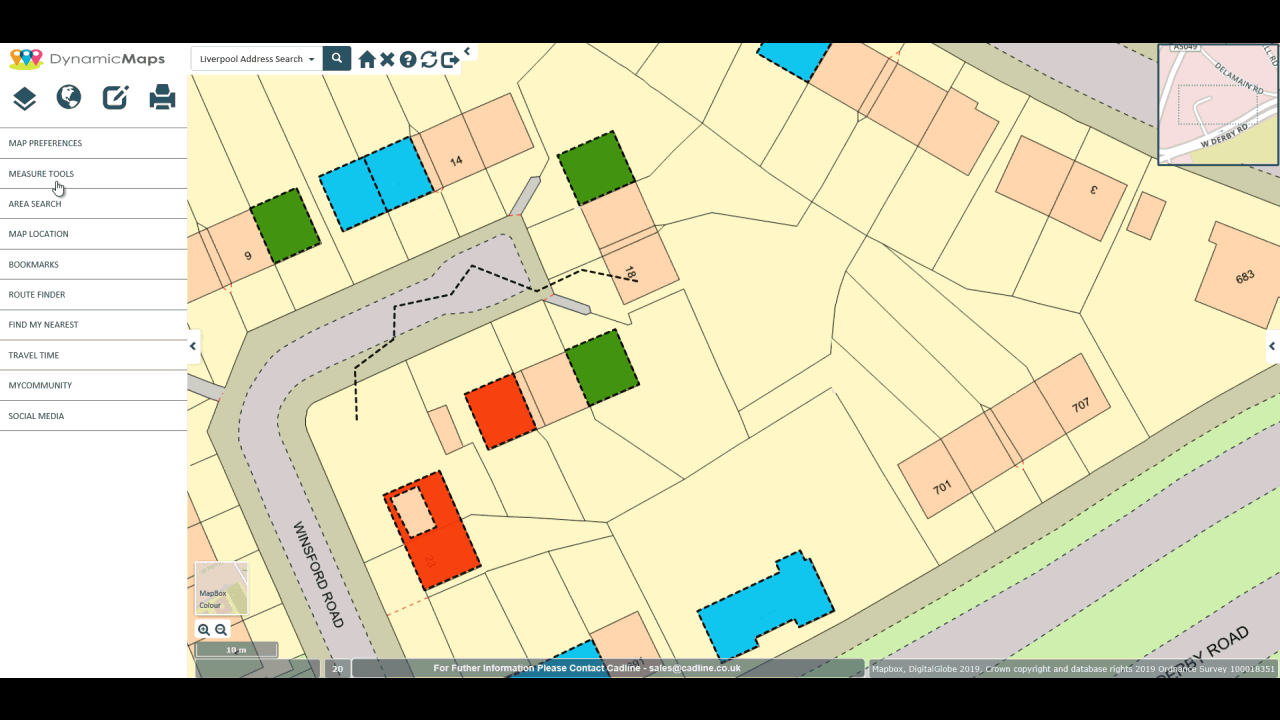Collapse the top toolbar arrow
This screenshot has height=720, width=1280.
click(467, 51)
